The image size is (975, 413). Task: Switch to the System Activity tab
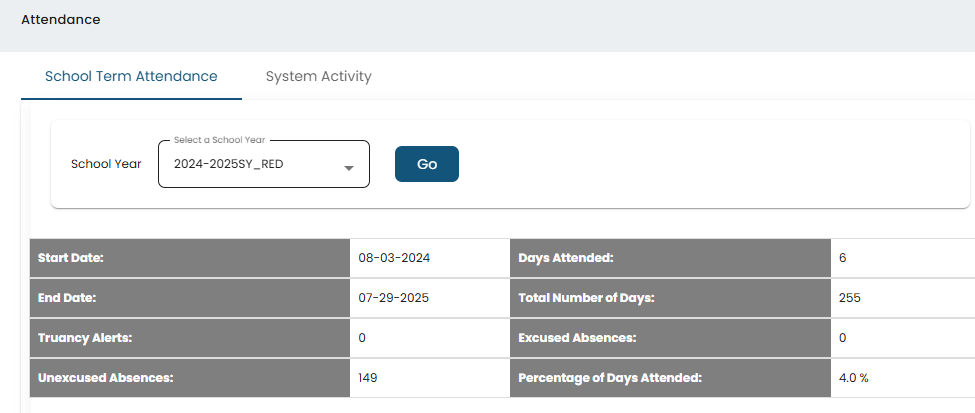[x=318, y=76]
